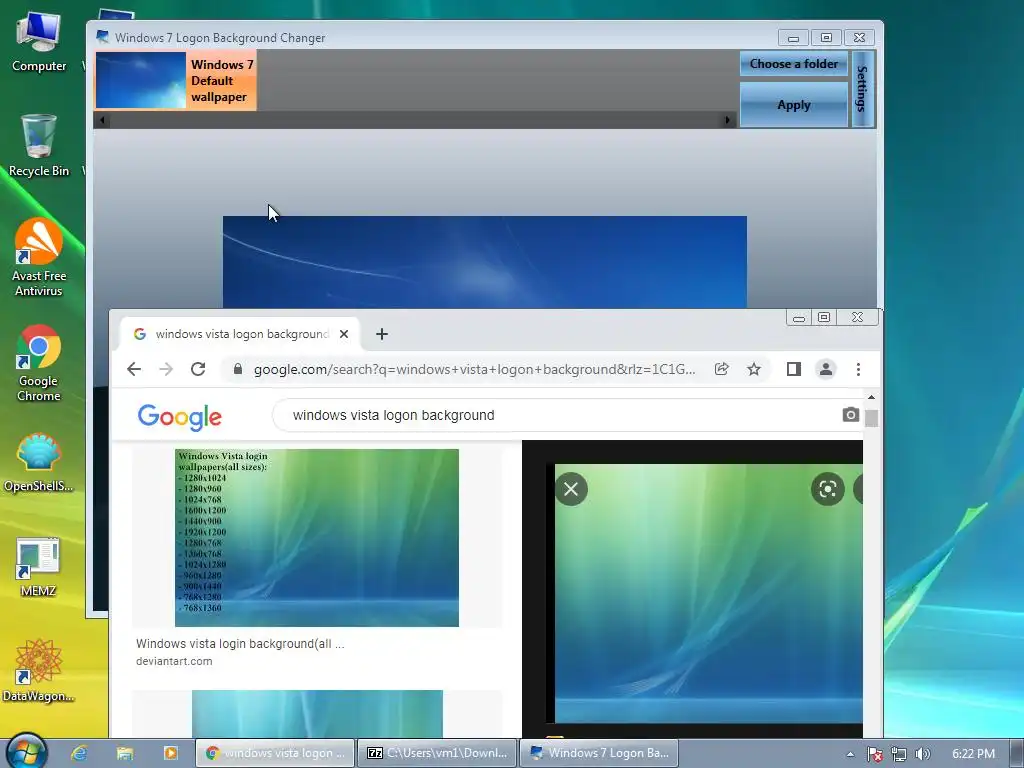
Task: Click the Google Lens icon on preview image
Action: pyautogui.click(x=827, y=488)
